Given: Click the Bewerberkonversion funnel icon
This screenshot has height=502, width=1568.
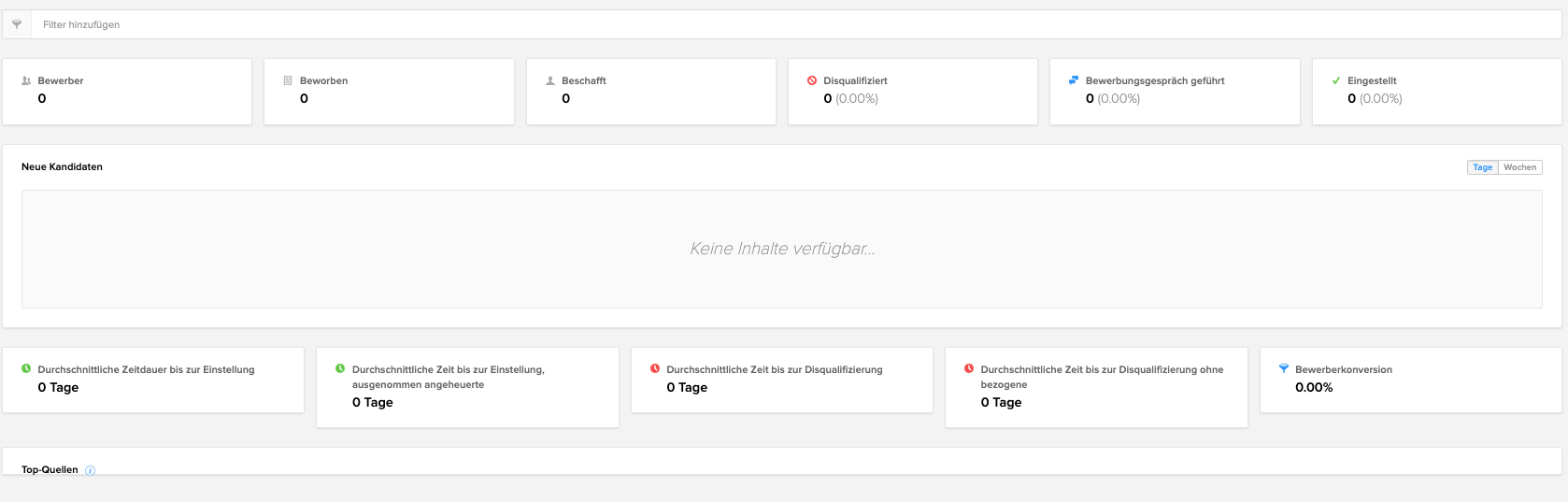Looking at the screenshot, I should click(x=1284, y=368).
